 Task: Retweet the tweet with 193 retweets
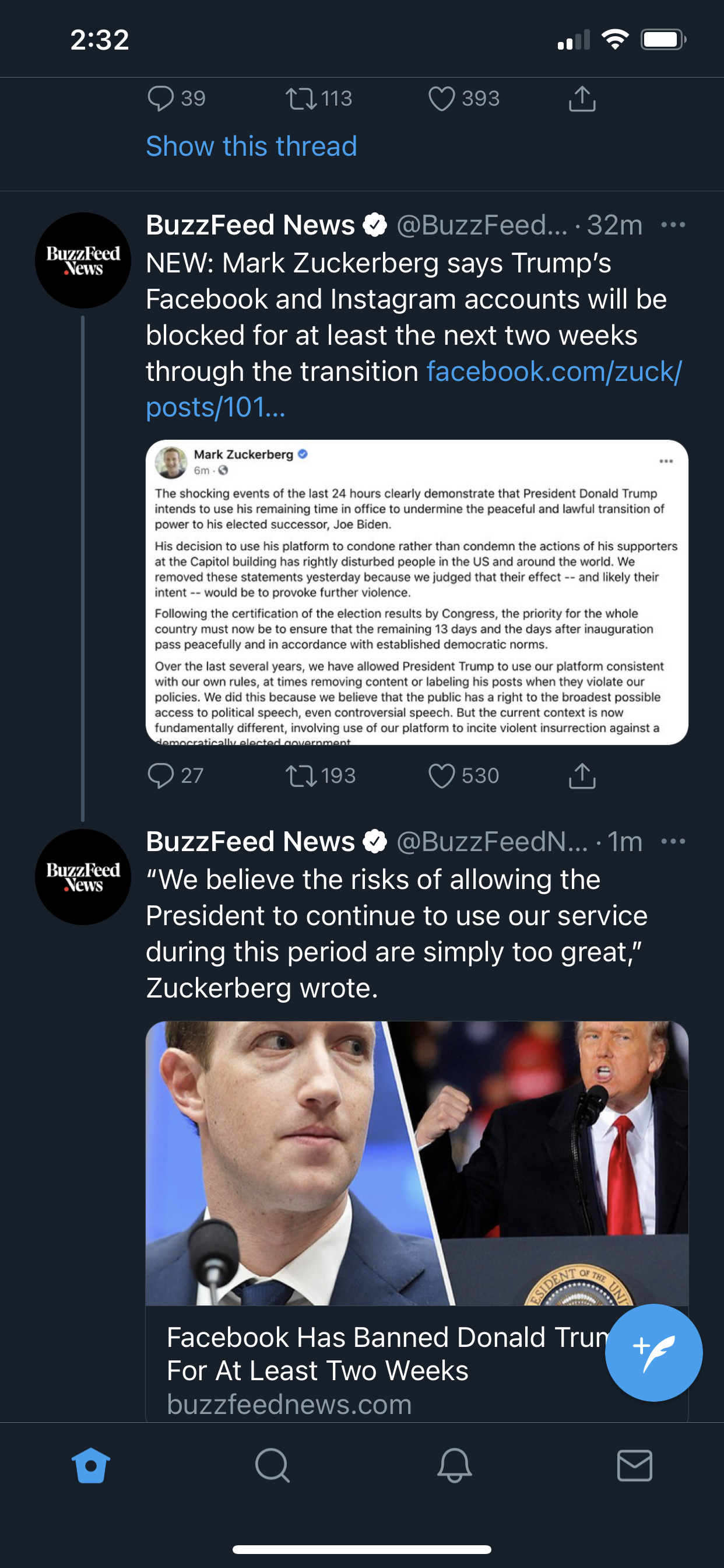coord(301,776)
